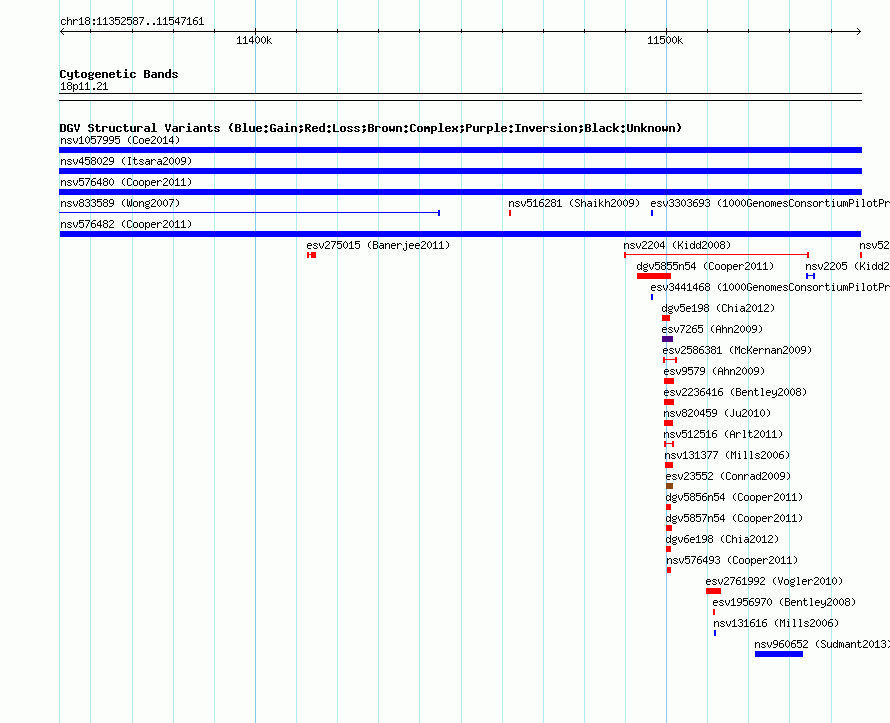Select the 18p11.21 band label
Image resolution: width=890 pixels, height=723 pixels.
(x=84, y=86)
